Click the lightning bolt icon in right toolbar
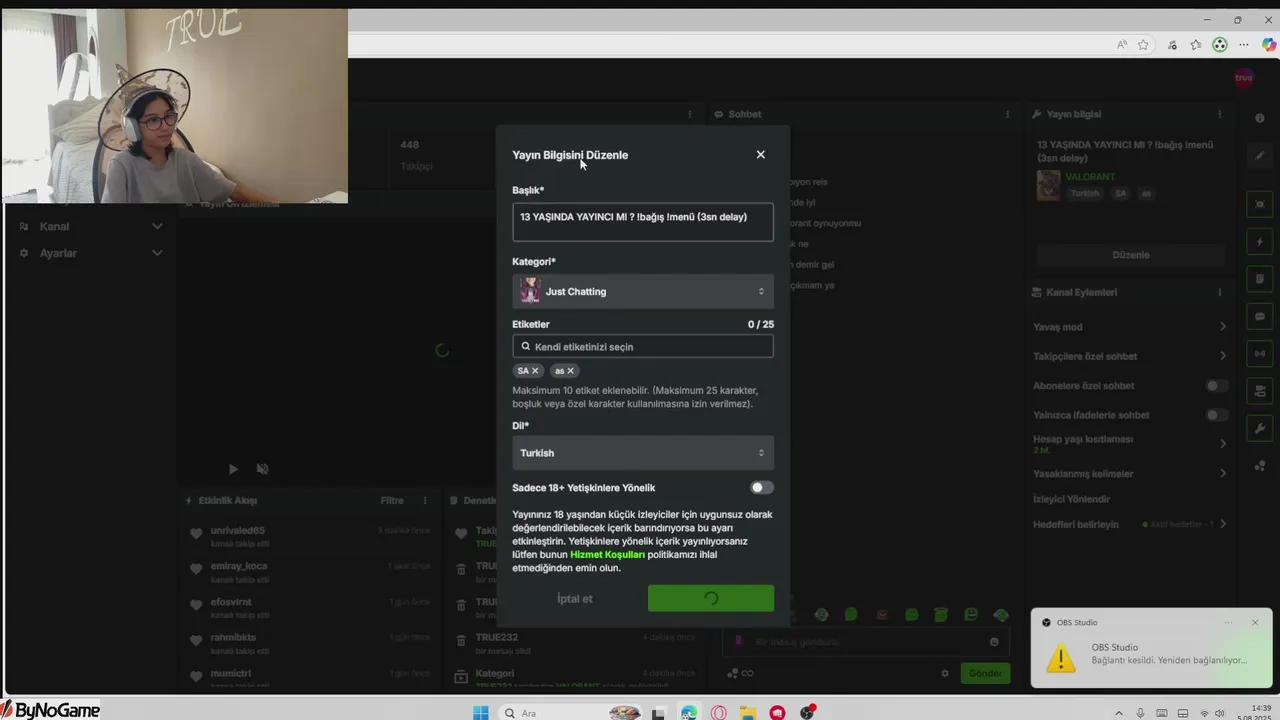The height and width of the screenshot is (720, 1280). (1260, 242)
